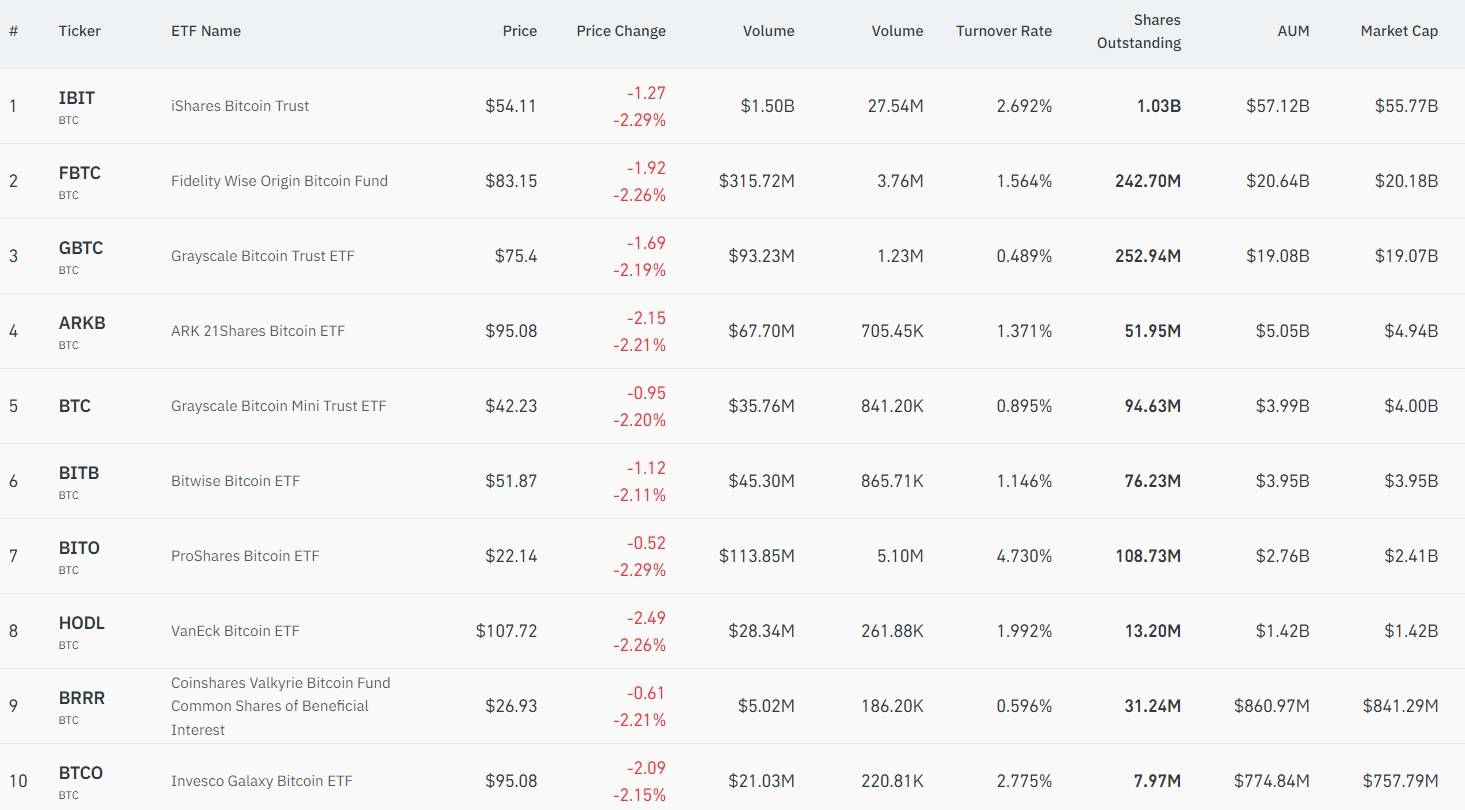Viewport: 1465px width, 810px height.
Task: Select the HODL ticker
Action: coord(82,623)
